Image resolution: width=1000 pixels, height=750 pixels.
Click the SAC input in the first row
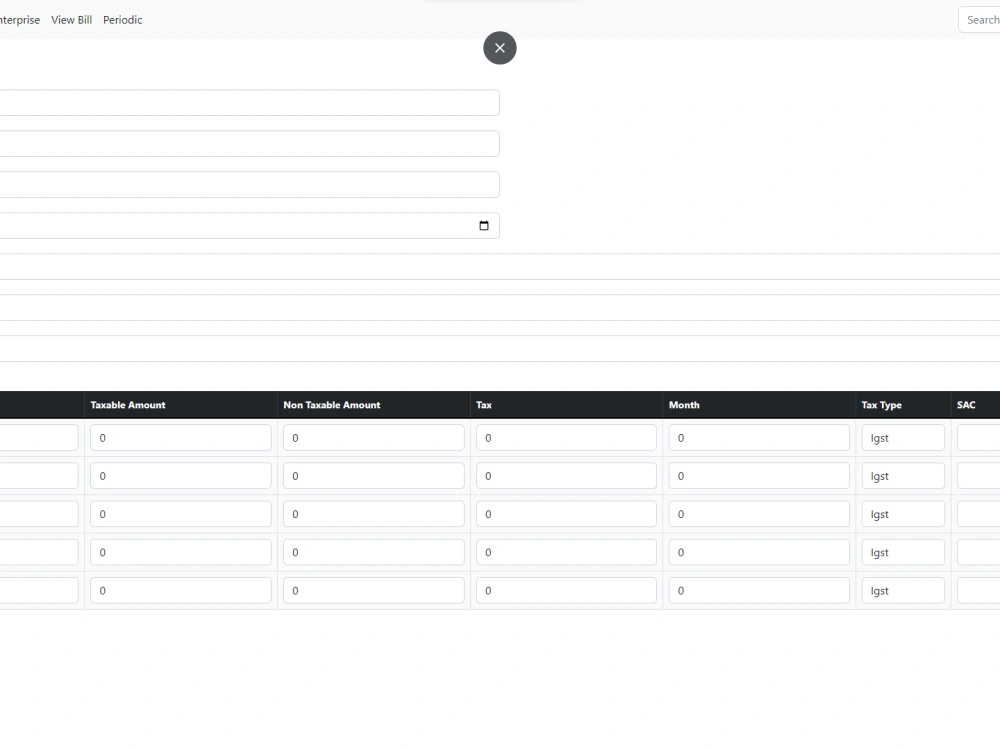980,437
